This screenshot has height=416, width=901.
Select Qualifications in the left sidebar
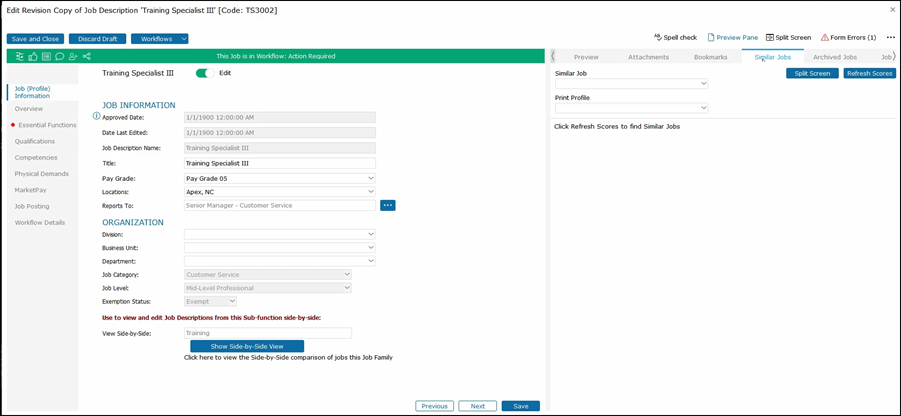pos(35,141)
